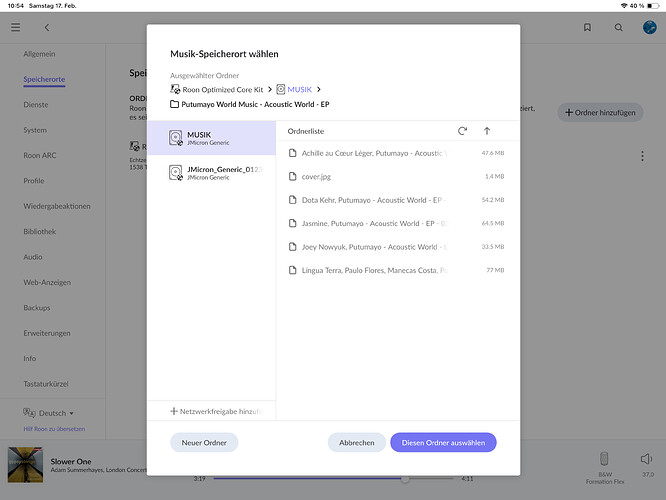
Task: Click the Ordnerliste header label
Action: pyautogui.click(x=305, y=131)
